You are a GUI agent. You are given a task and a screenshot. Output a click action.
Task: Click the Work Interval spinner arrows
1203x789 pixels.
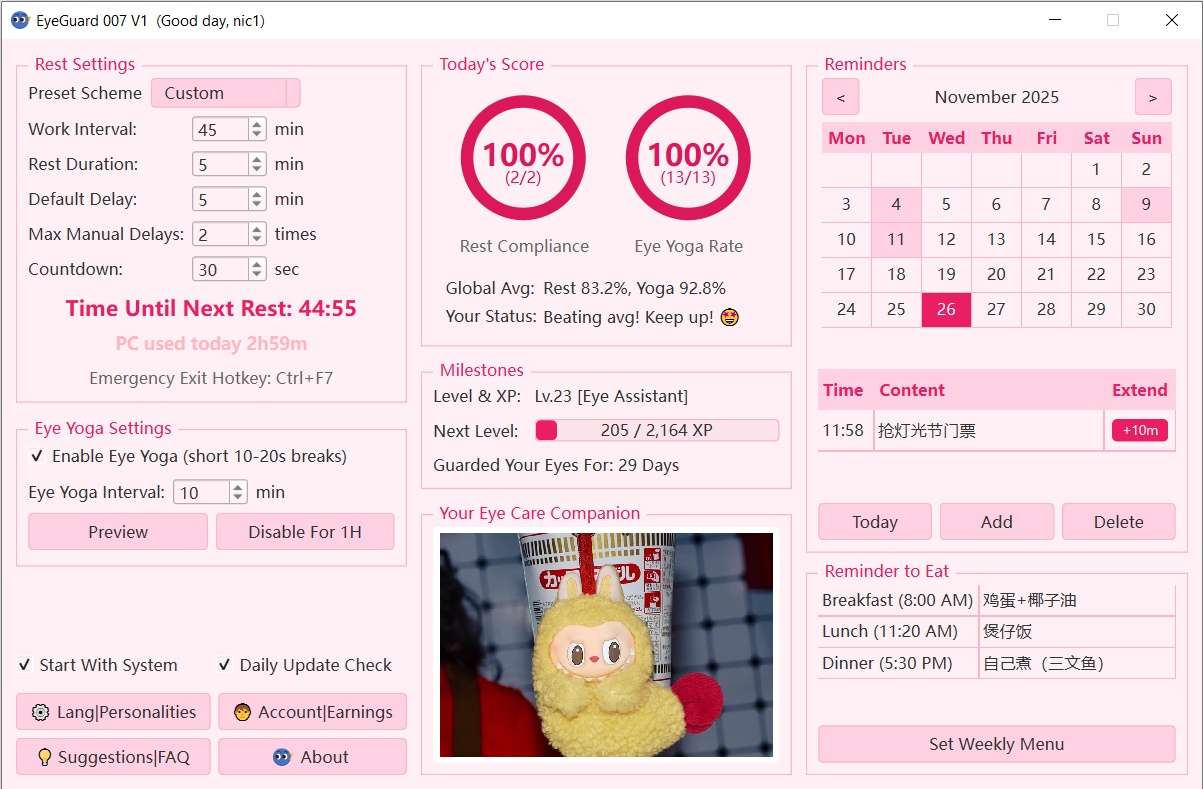click(x=257, y=129)
